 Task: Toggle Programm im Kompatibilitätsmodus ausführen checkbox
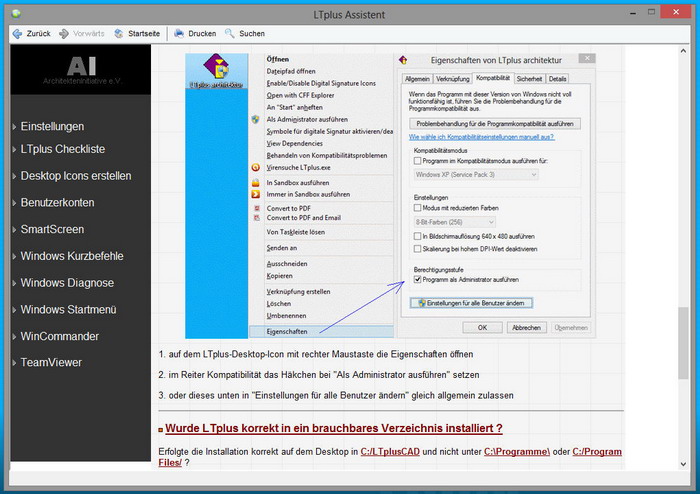coord(417,161)
